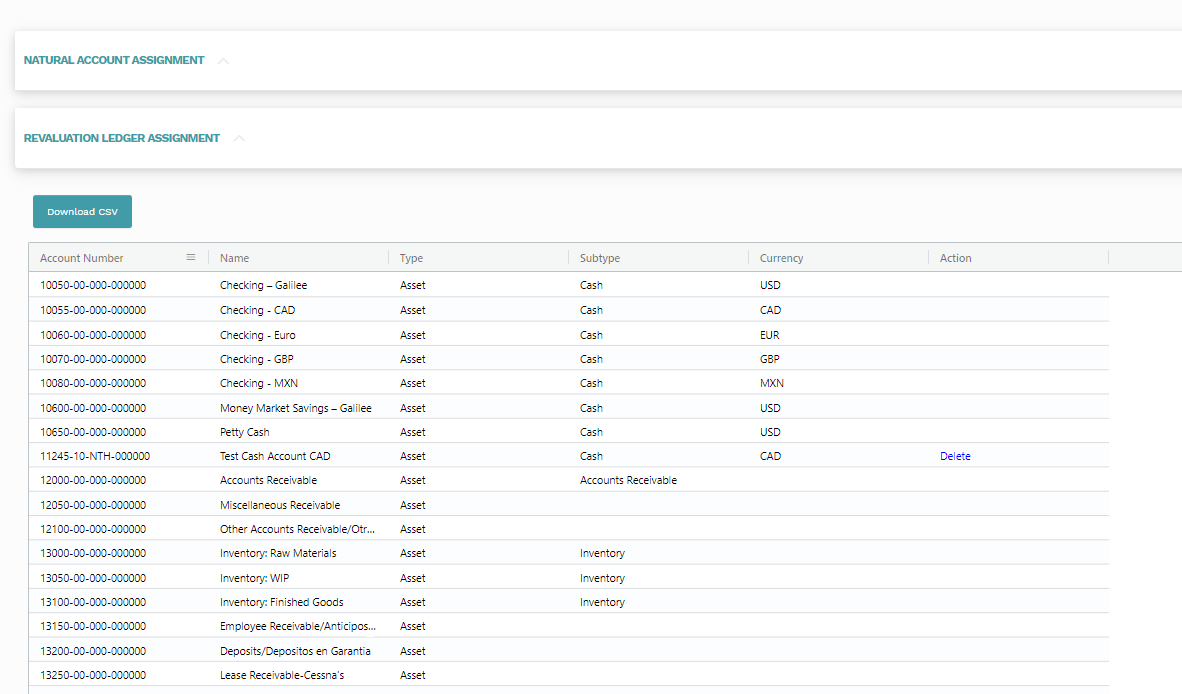Viewport: 1182px width, 694px height.
Task: Expand the Revaluation Ledger Assignment chevron
Action: point(239,139)
